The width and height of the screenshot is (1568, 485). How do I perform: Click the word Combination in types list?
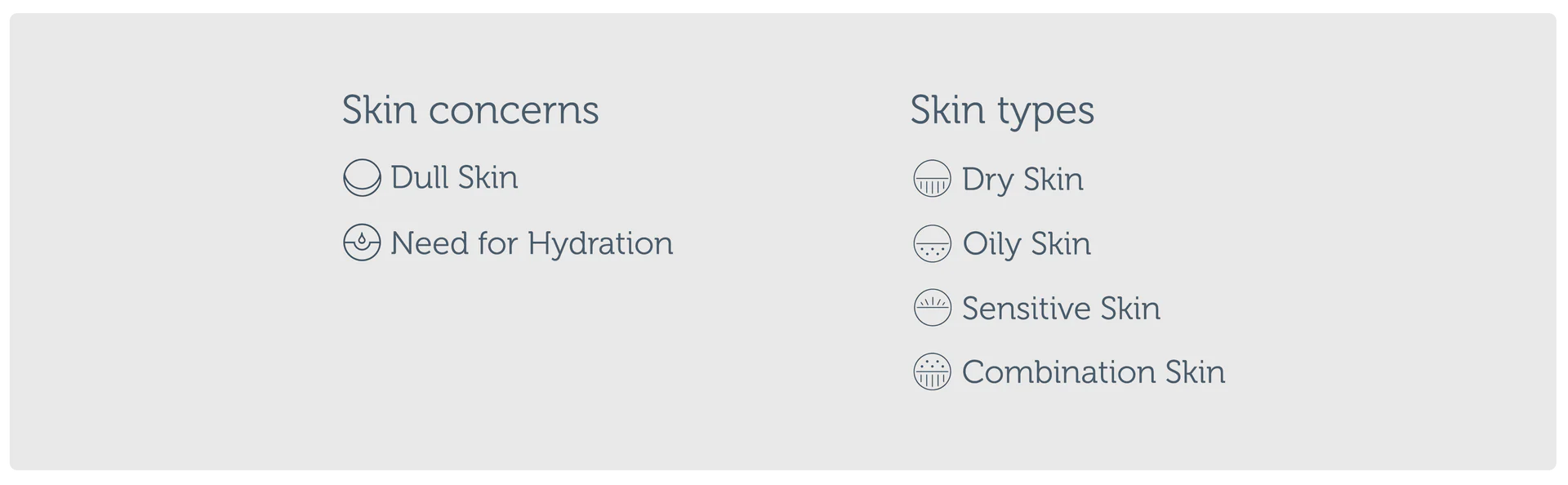tap(1058, 372)
